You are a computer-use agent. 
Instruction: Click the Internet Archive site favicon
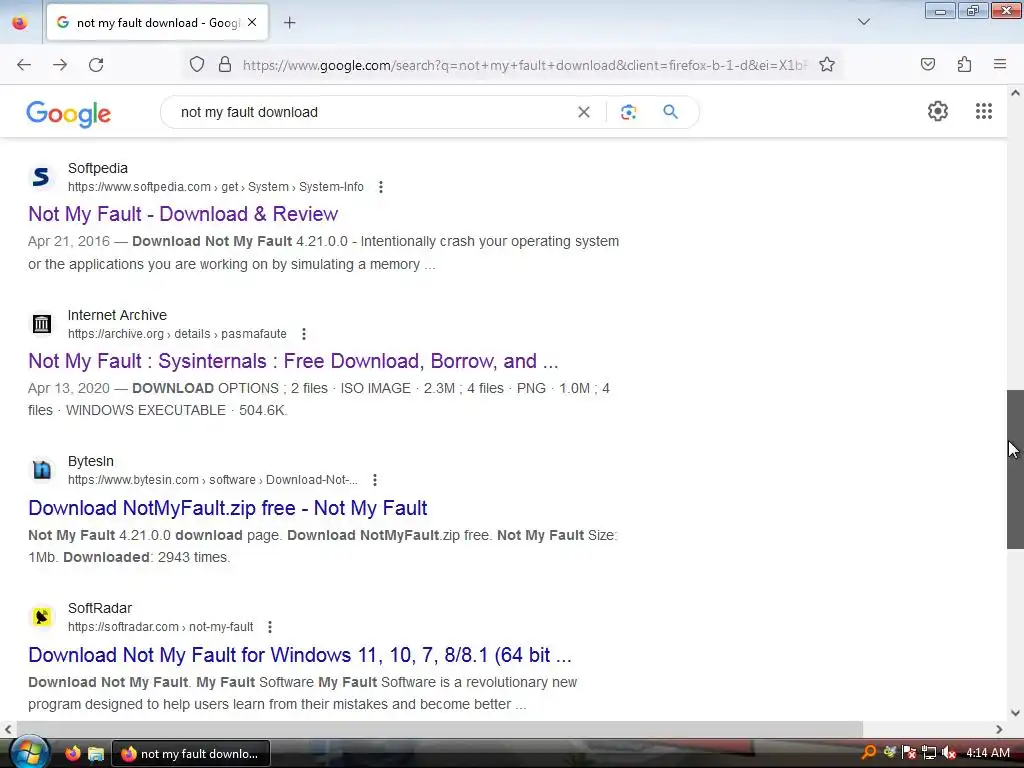(42, 323)
